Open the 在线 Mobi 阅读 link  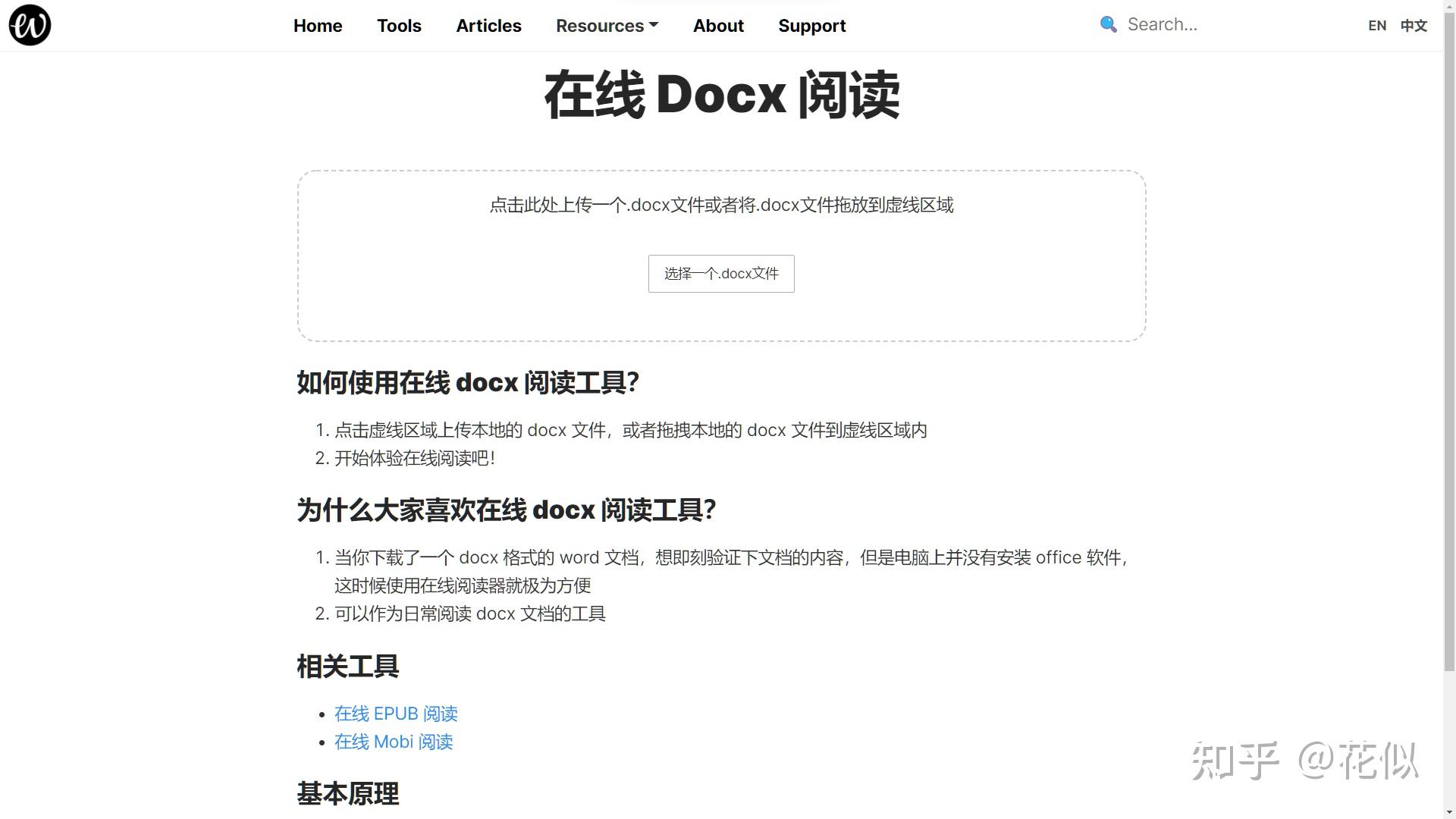(394, 742)
